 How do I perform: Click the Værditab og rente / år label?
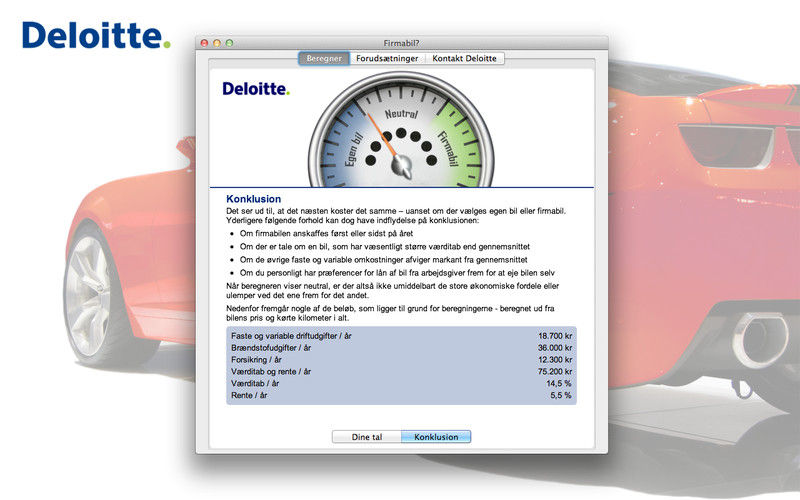click(x=271, y=371)
